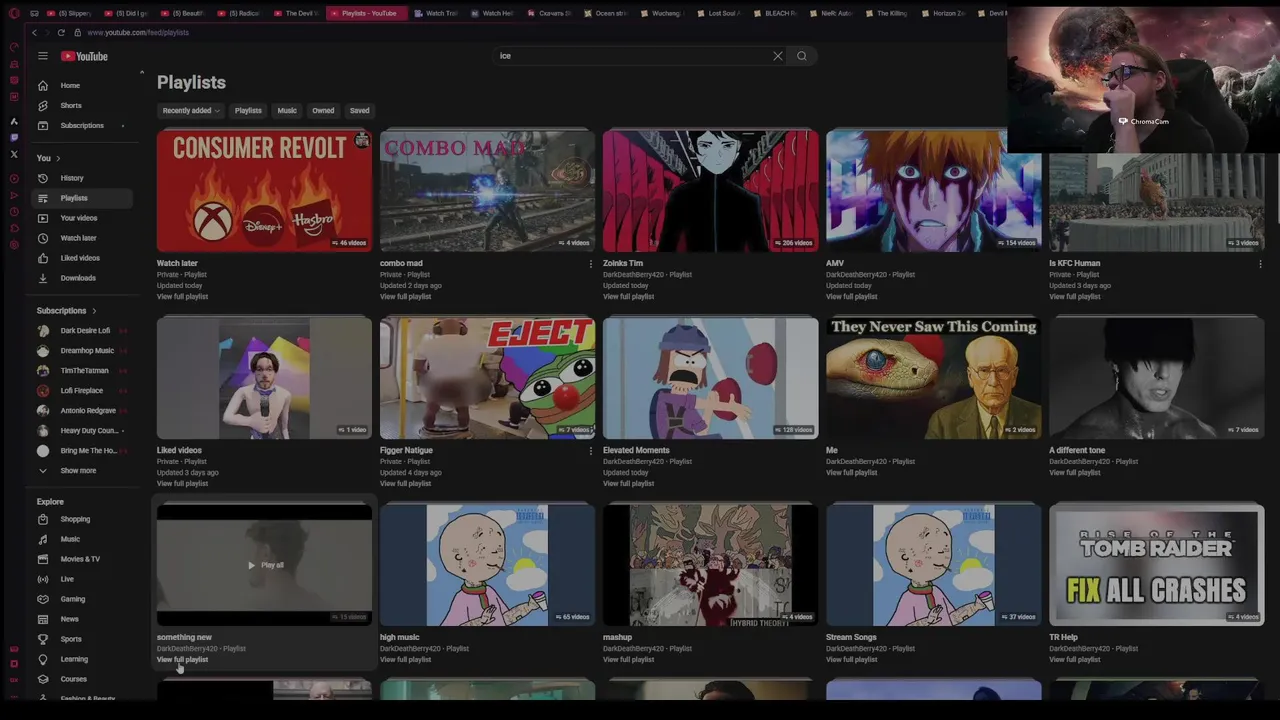Expand the Subscriptions section header

tap(68, 311)
